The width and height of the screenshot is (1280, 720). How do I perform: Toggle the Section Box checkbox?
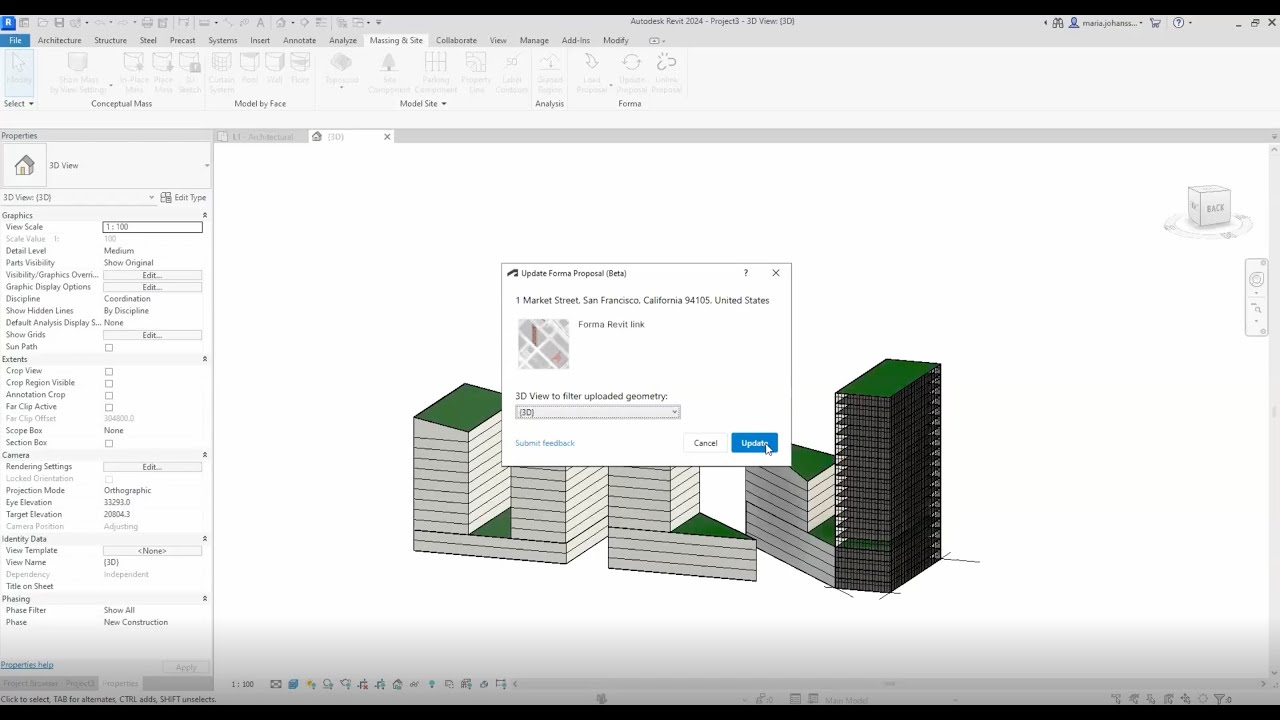point(109,443)
